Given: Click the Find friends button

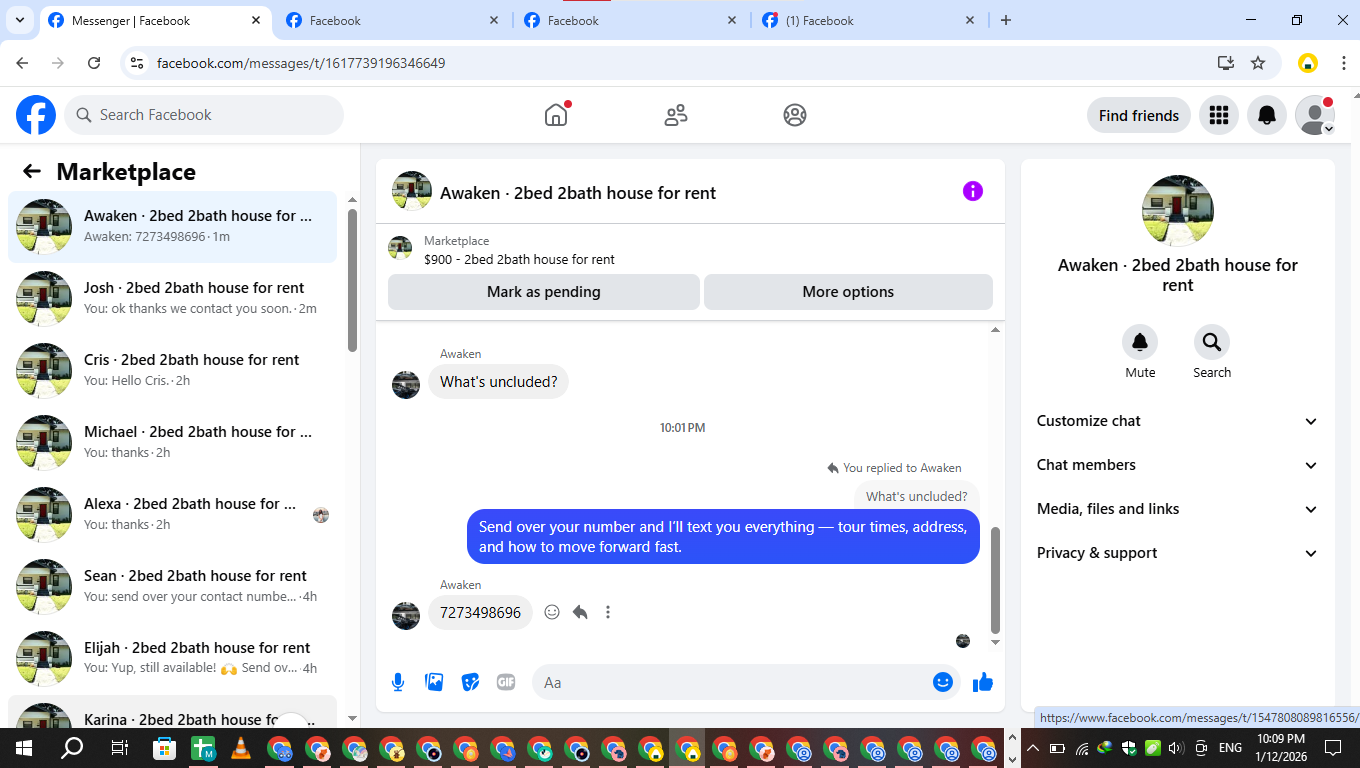Looking at the screenshot, I should click(1138, 115).
